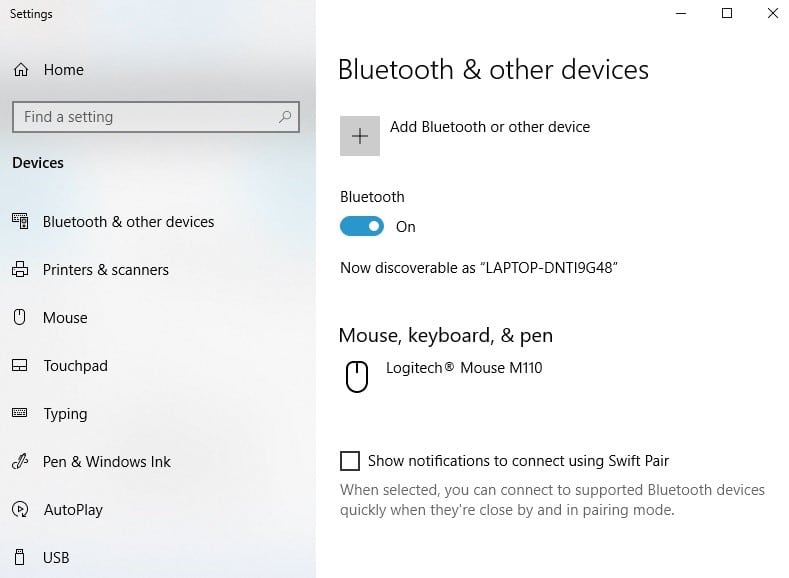Turn off the Bluetooth toggle

tap(362, 227)
